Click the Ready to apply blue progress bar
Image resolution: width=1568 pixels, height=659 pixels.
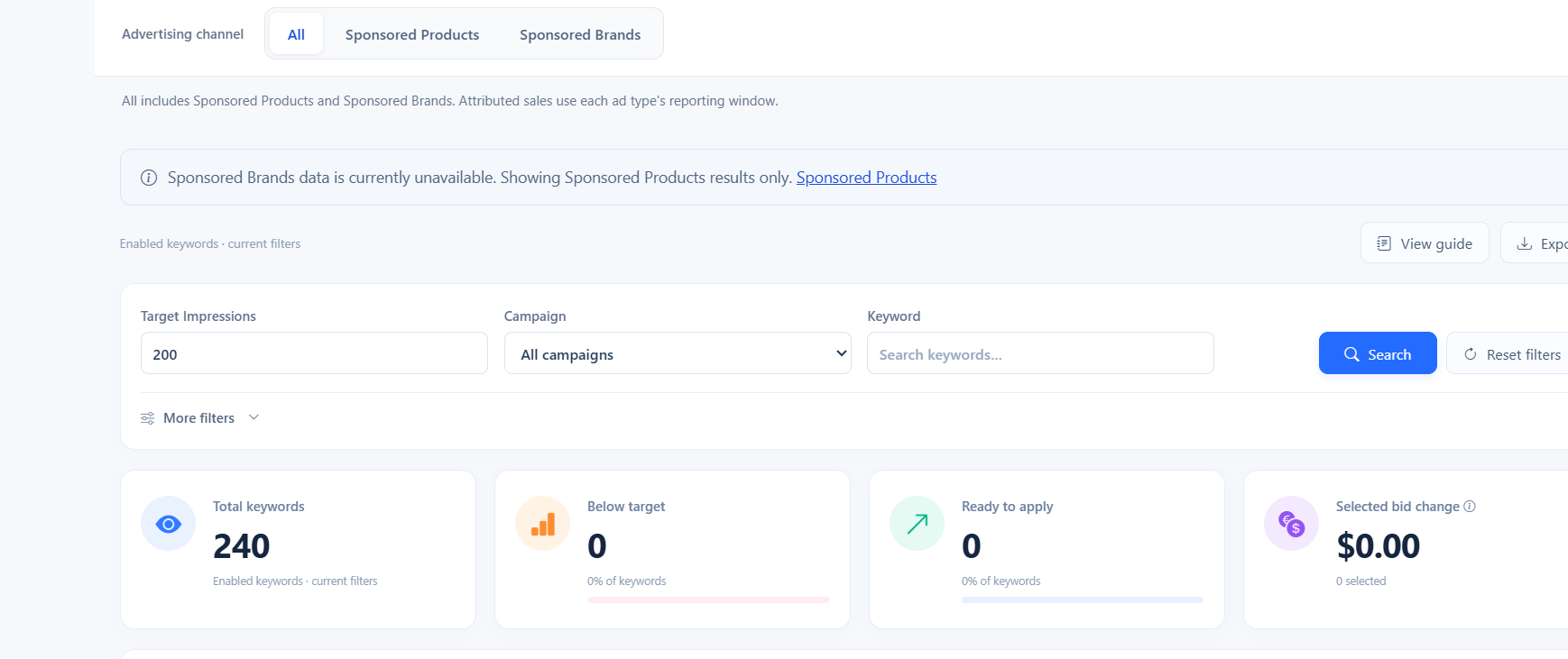coord(1083,600)
